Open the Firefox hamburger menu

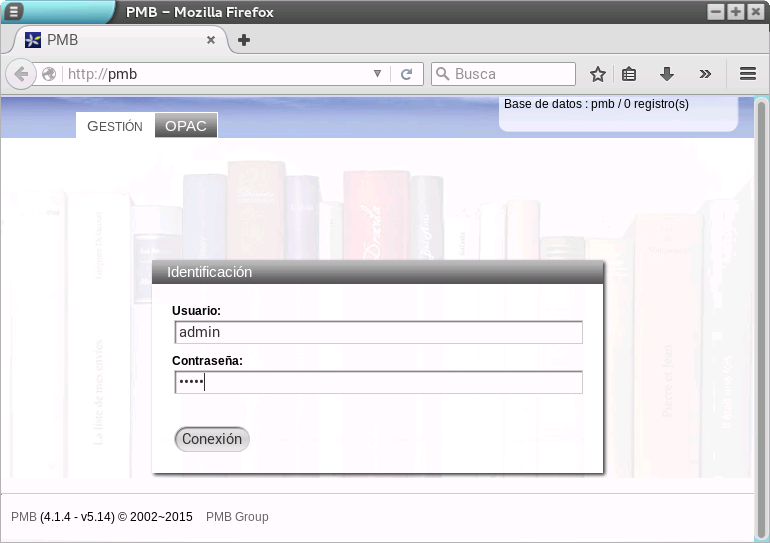tap(747, 74)
